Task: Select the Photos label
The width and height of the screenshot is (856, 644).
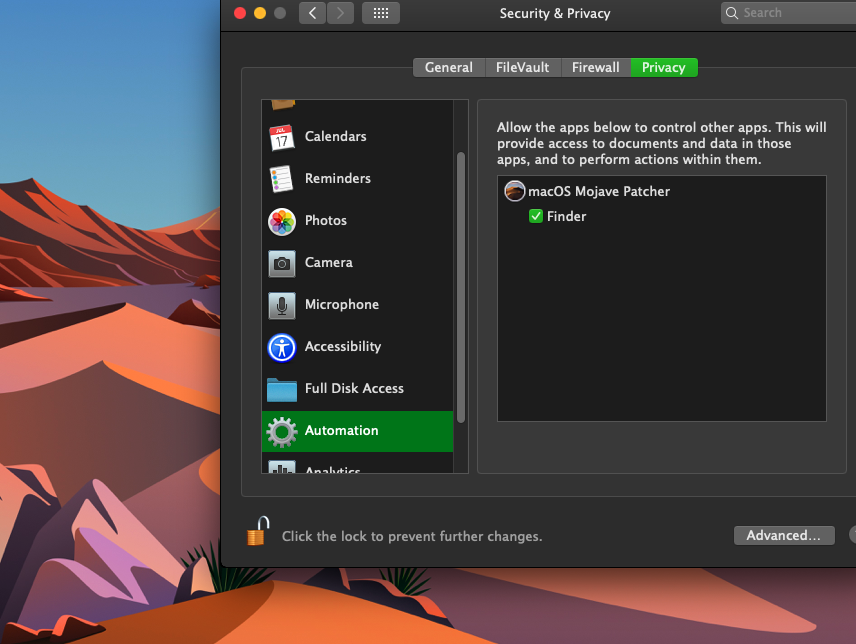Action: point(325,220)
